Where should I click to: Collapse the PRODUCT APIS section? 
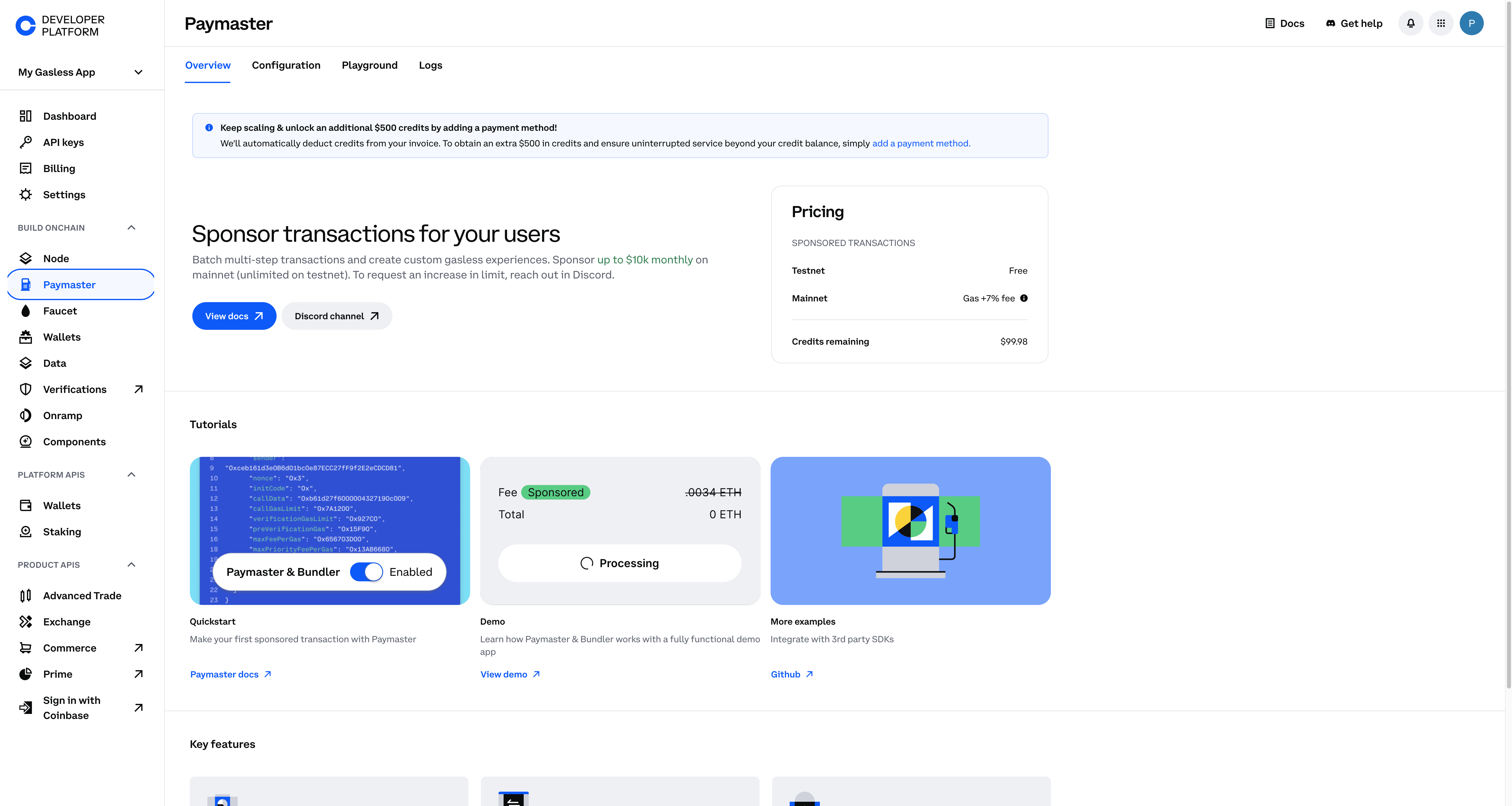click(131, 564)
